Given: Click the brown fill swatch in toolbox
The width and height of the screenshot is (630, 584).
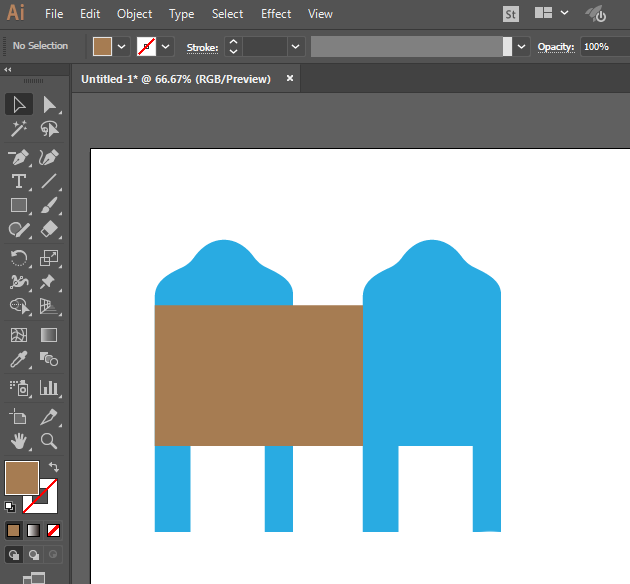Looking at the screenshot, I should (21, 477).
